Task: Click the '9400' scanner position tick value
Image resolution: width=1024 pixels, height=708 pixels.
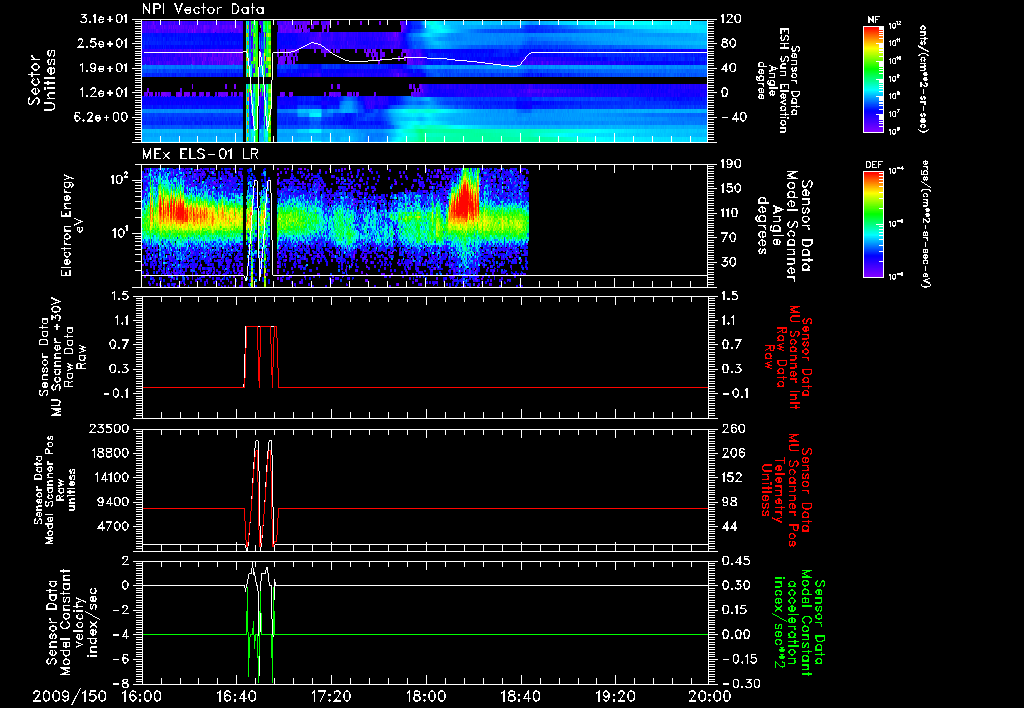Action: tap(112, 502)
